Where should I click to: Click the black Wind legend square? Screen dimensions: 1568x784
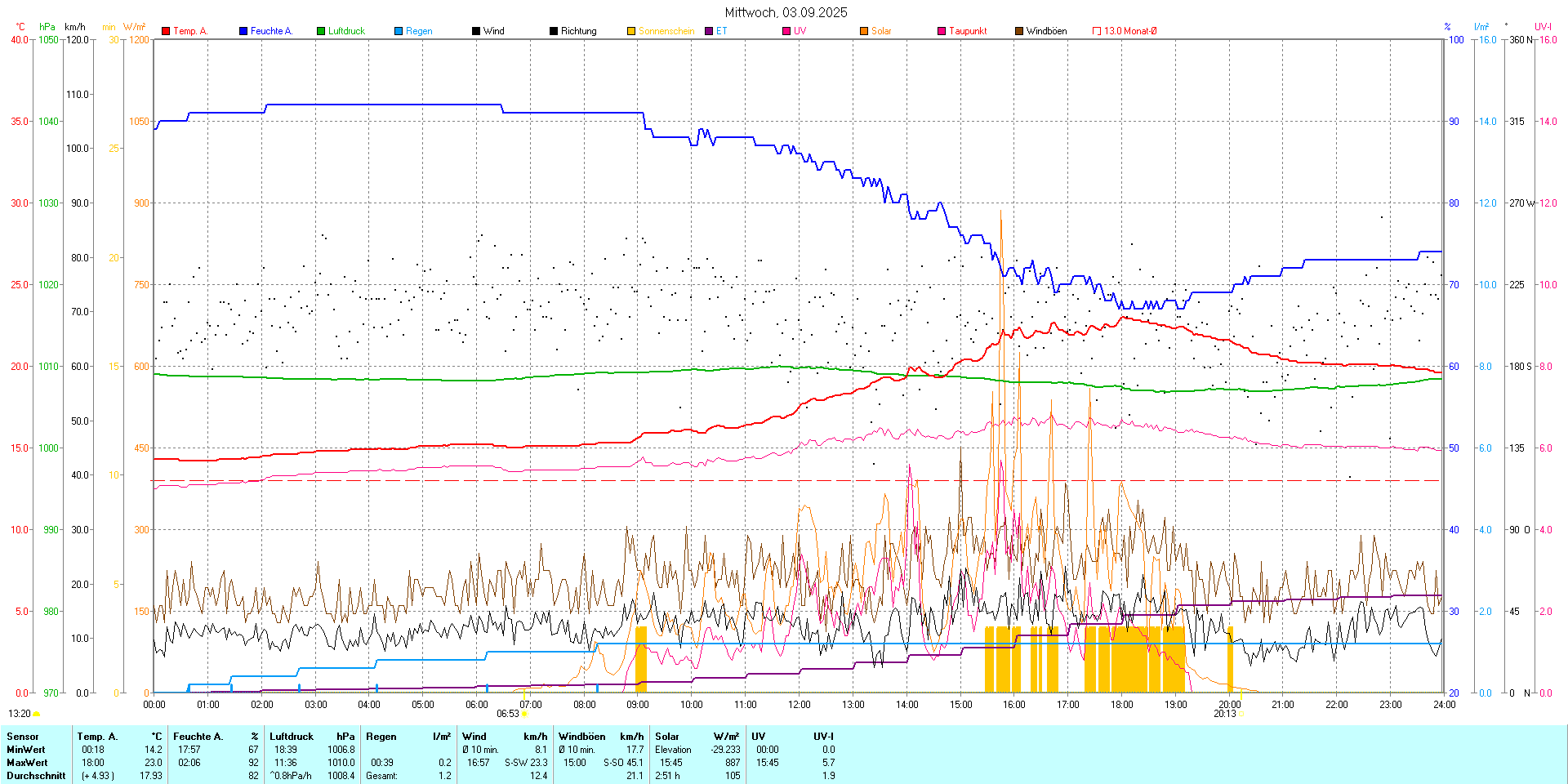[x=476, y=31]
